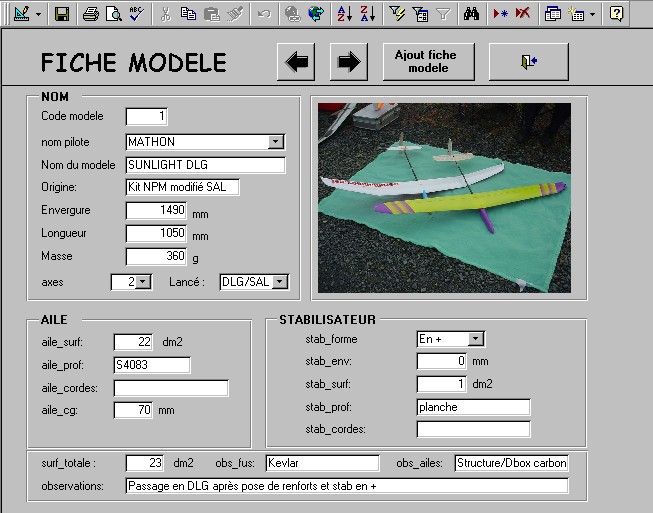Open the stab_forme dropdown
Screen dimensions: 653x513
click(x=476, y=339)
